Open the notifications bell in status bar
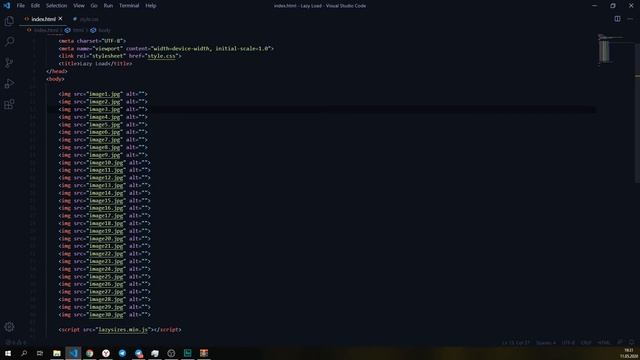Image resolution: width=640 pixels, height=360 pixels. coord(631,342)
